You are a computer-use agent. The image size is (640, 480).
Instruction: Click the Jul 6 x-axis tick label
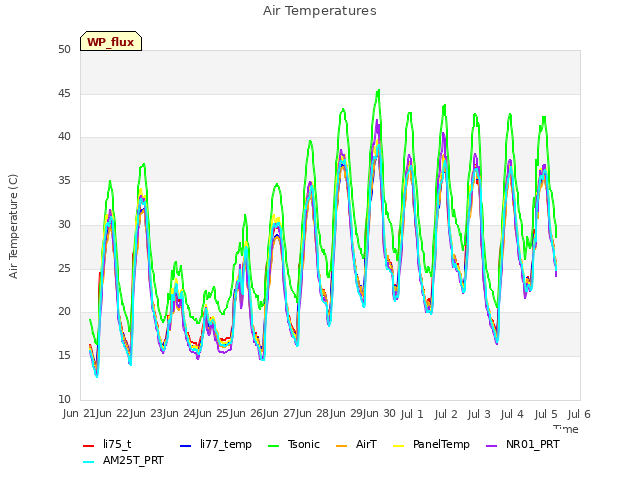(x=579, y=414)
